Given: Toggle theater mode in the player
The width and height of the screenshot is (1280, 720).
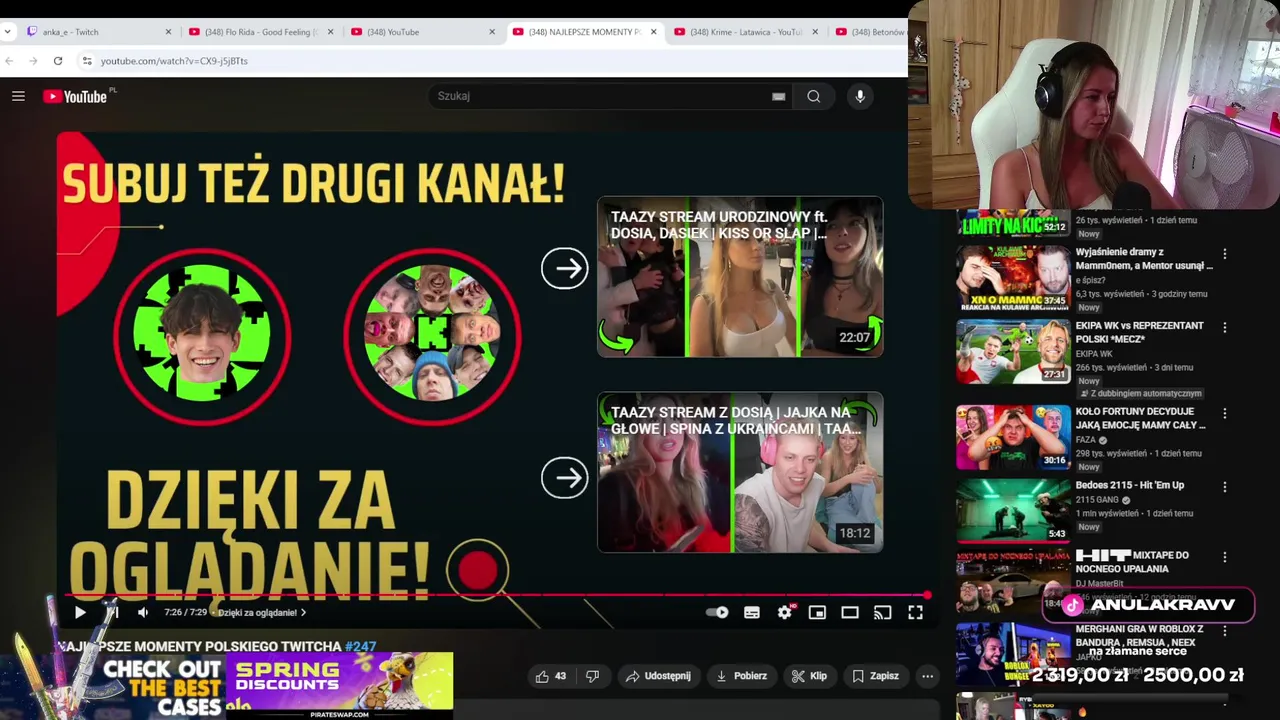Looking at the screenshot, I should [850, 612].
